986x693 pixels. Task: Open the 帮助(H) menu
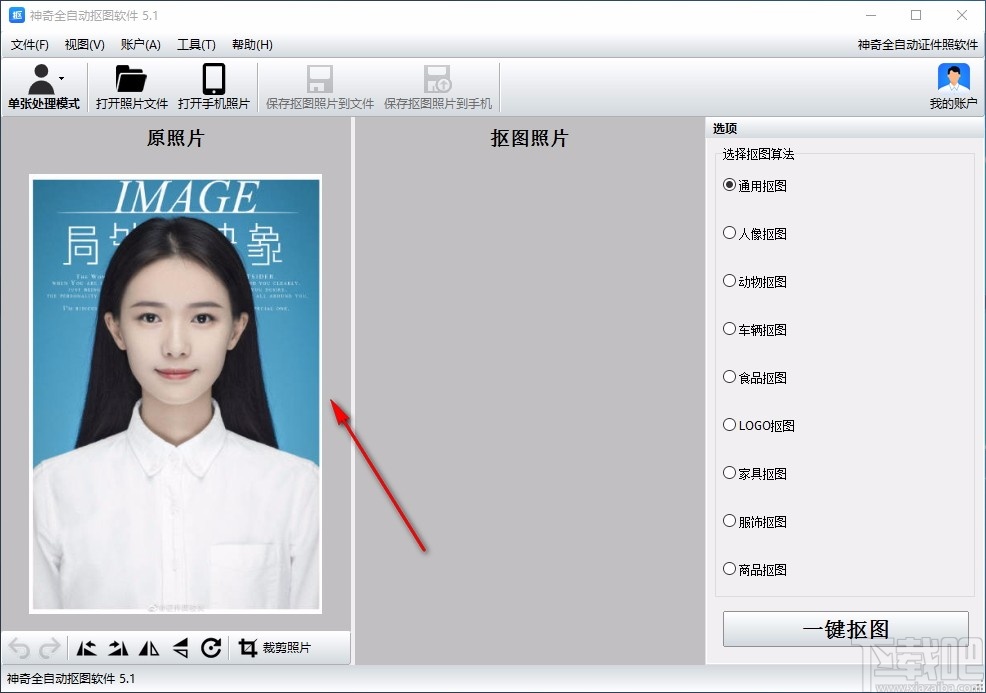[x=252, y=45]
